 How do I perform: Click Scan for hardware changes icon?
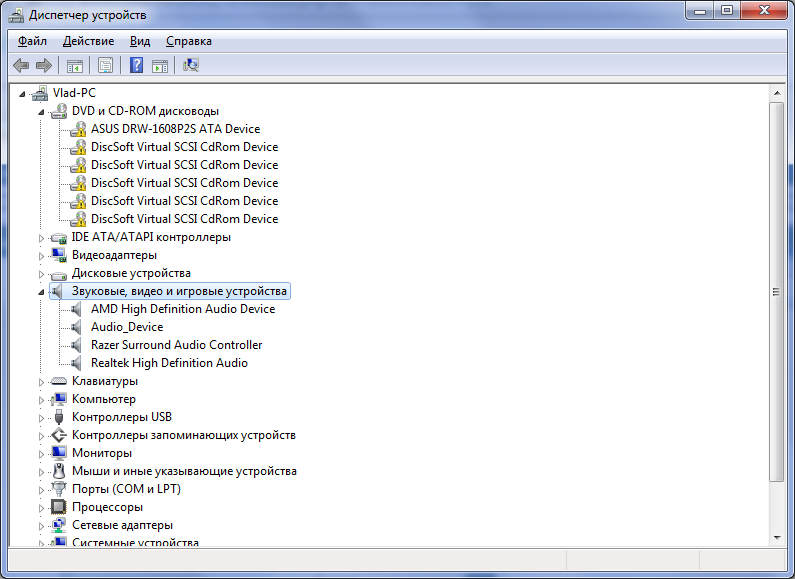point(191,65)
